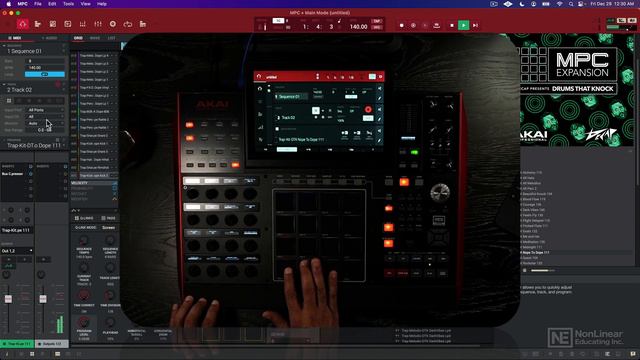Screen dimensions: 640x360
Task: Click the sequence BPM field 140.00
Action: click(x=45, y=68)
